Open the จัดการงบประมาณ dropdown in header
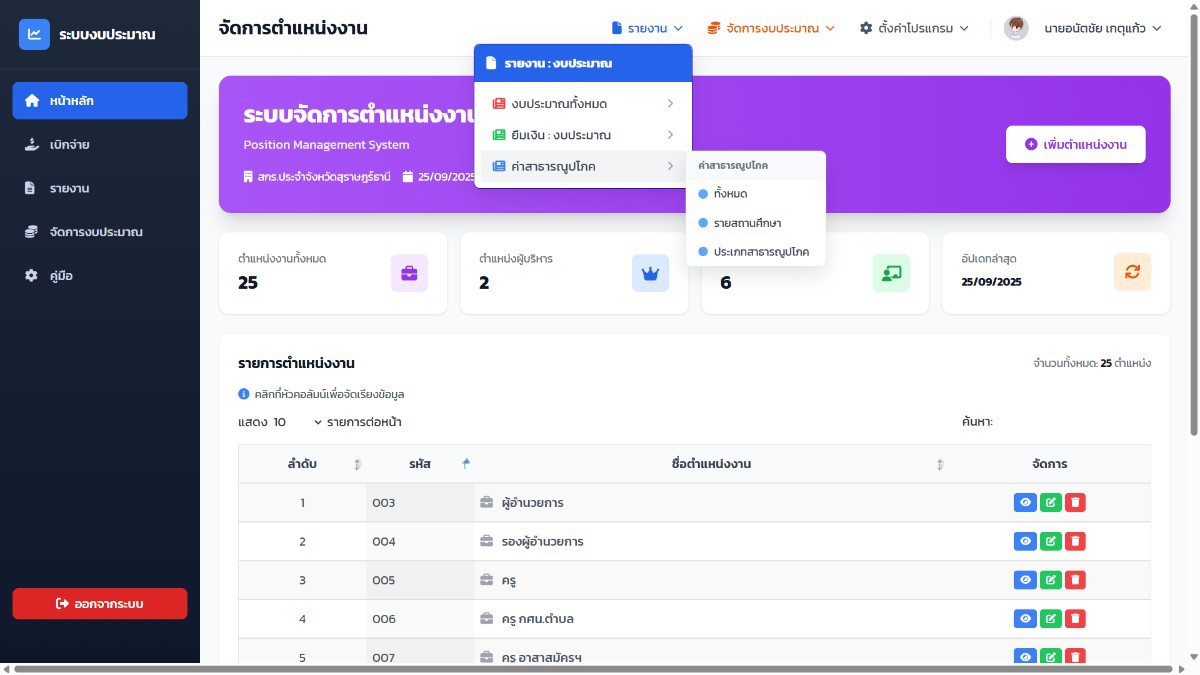 770,28
